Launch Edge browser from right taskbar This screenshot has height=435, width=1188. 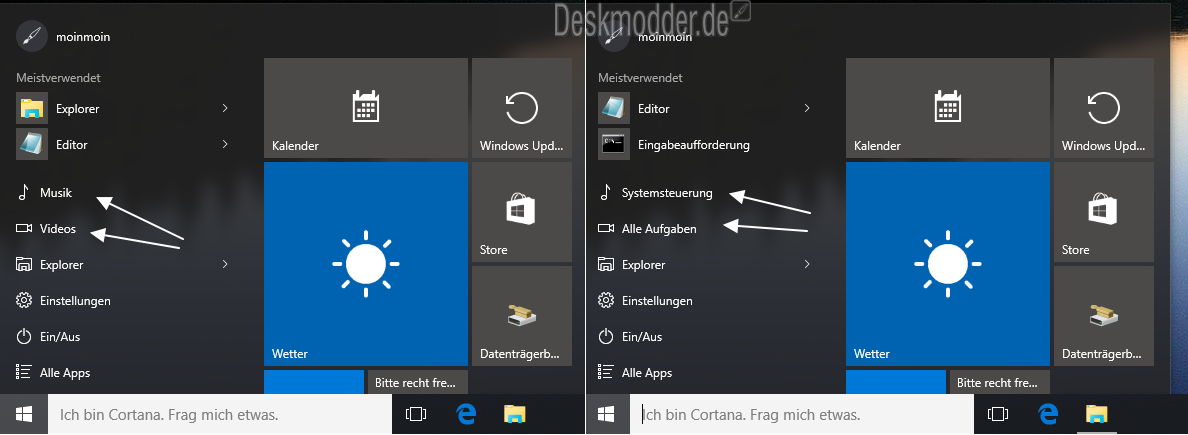click(x=1047, y=414)
